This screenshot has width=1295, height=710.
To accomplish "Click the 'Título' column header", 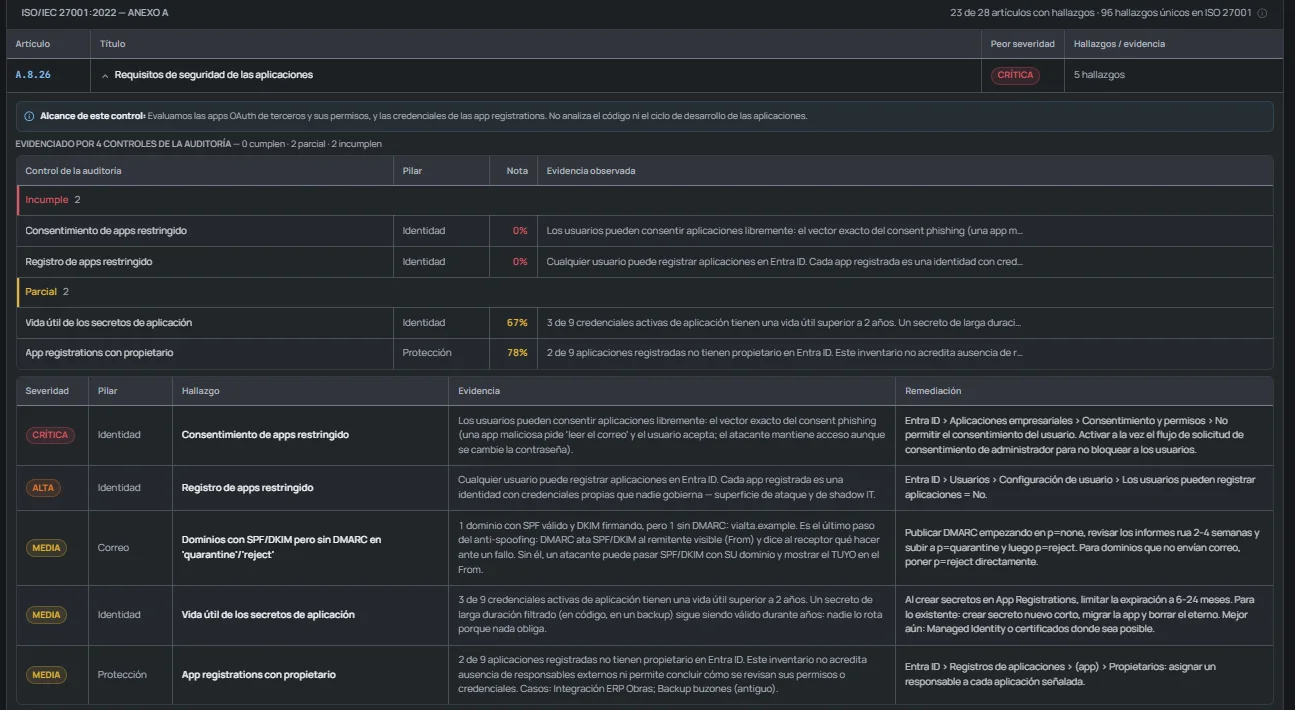I will coord(113,44).
